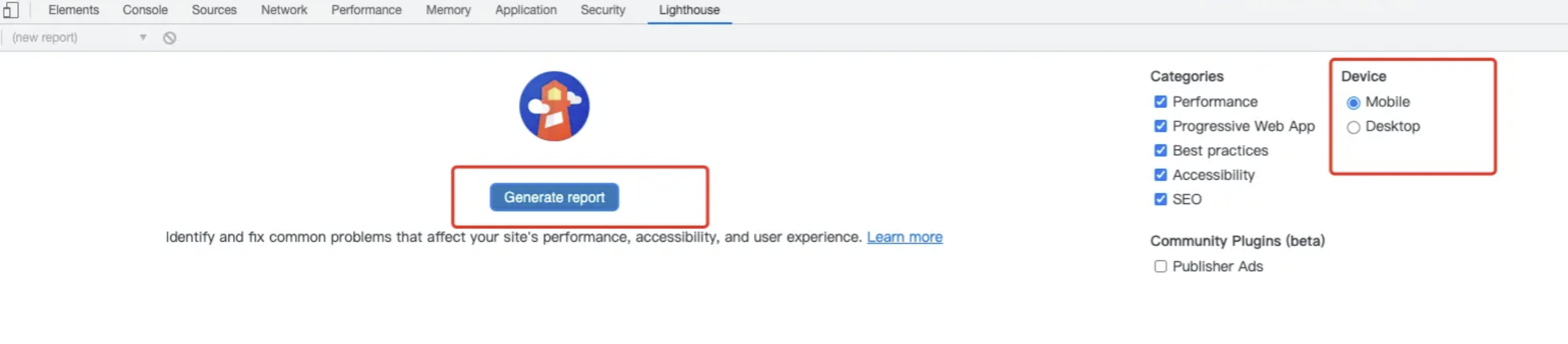1568x344 pixels.
Task: Toggle the Best practices checkbox
Action: [x=1160, y=150]
